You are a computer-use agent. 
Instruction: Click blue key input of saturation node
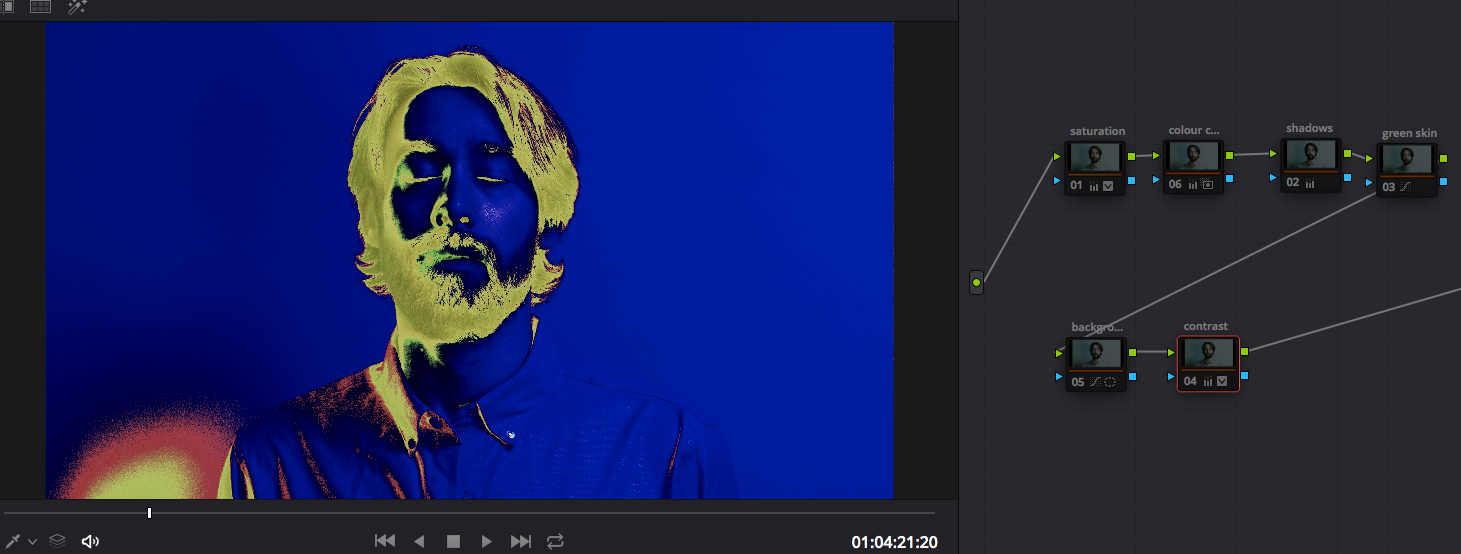pos(1058,180)
